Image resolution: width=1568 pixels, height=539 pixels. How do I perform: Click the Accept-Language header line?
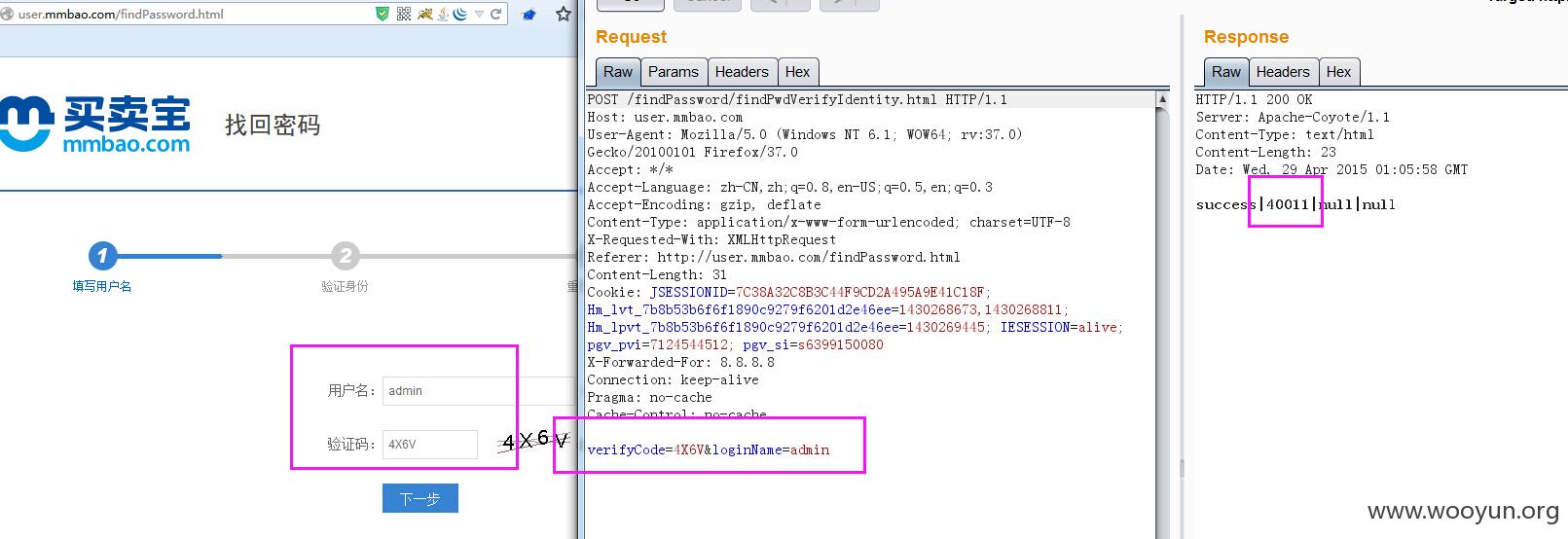(x=790, y=187)
